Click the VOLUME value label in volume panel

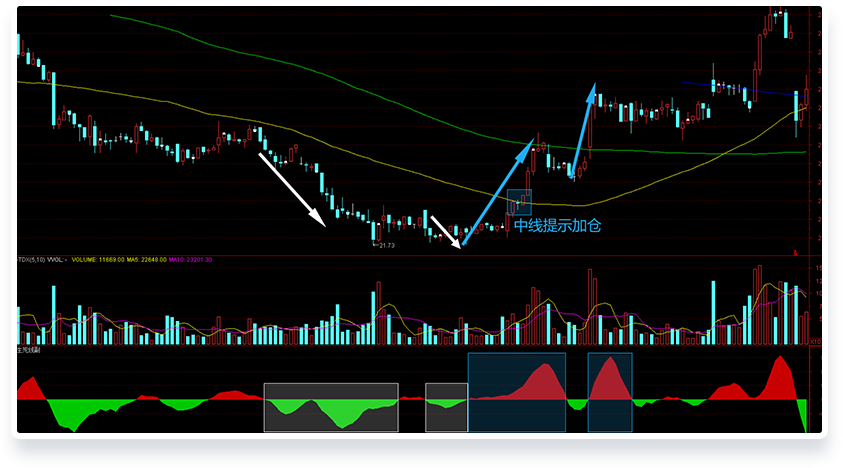pyautogui.click(x=95, y=260)
